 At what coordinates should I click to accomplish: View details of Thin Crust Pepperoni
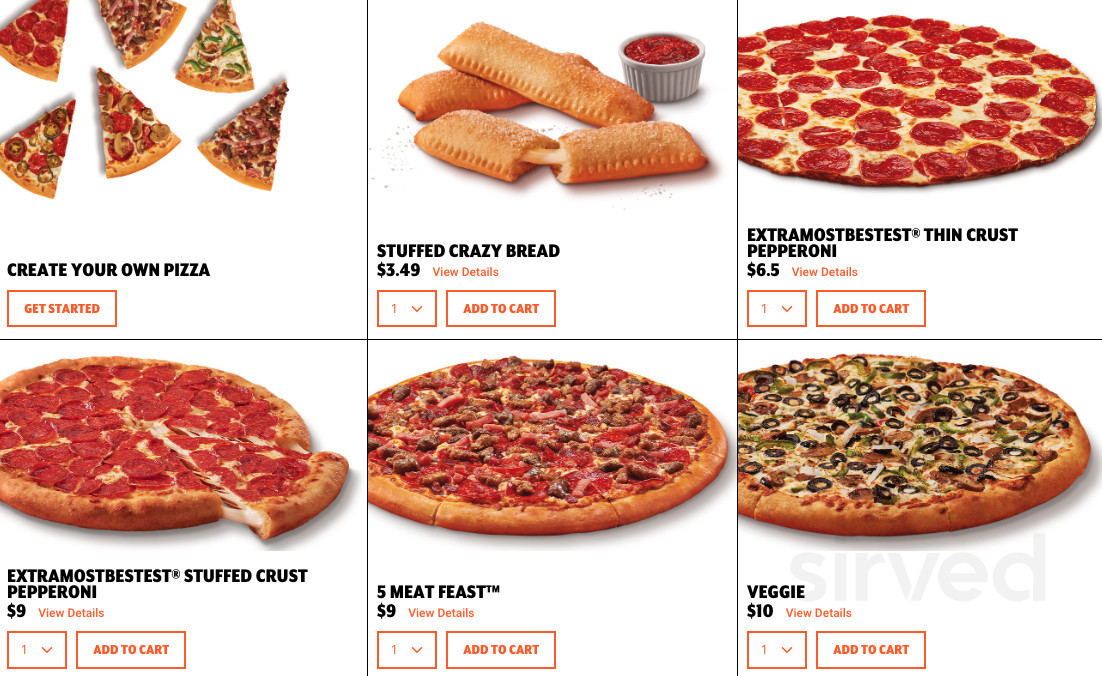(824, 272)
